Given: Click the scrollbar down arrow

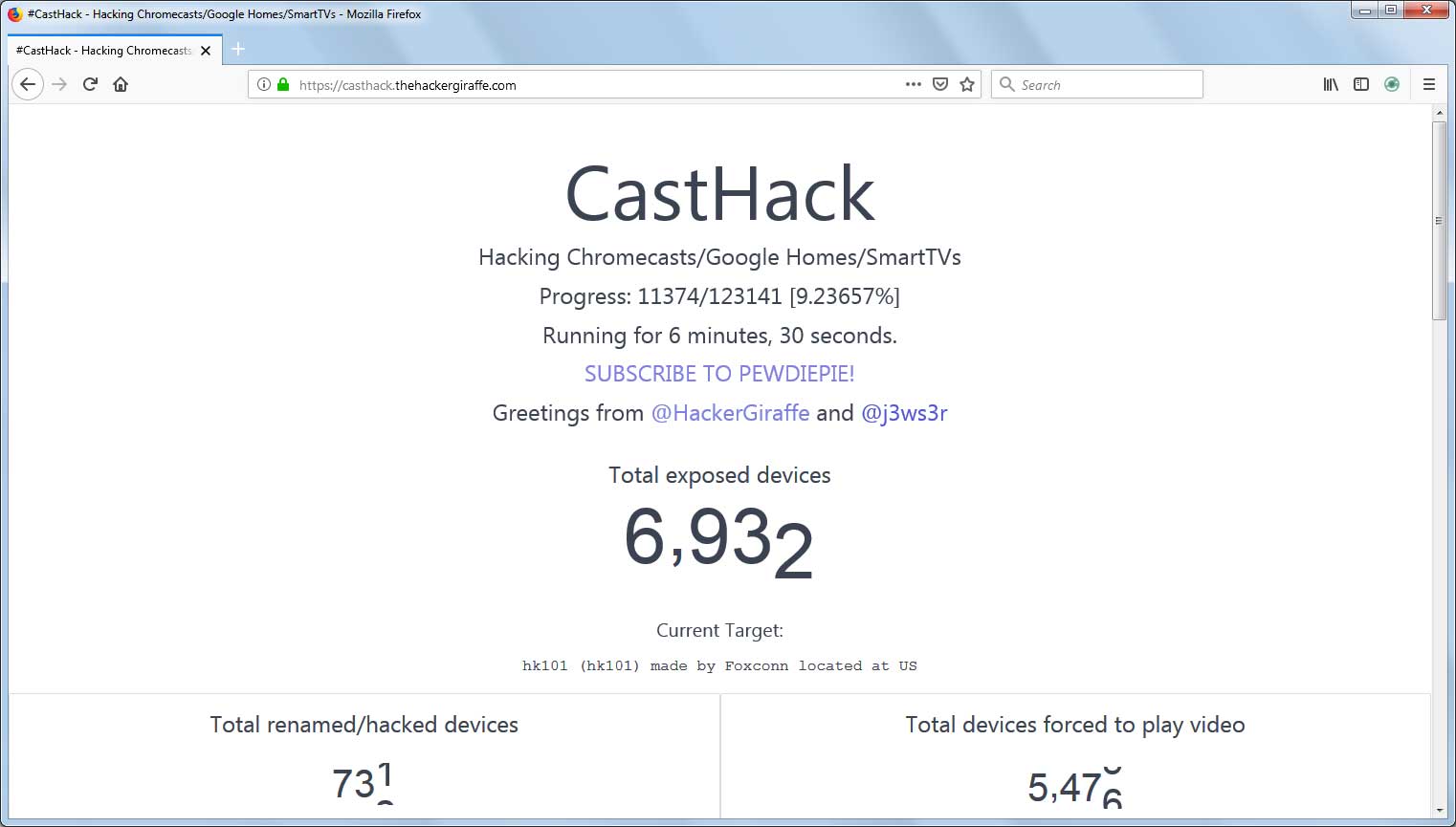Looking at the screenshot, I should (1439, 811).
